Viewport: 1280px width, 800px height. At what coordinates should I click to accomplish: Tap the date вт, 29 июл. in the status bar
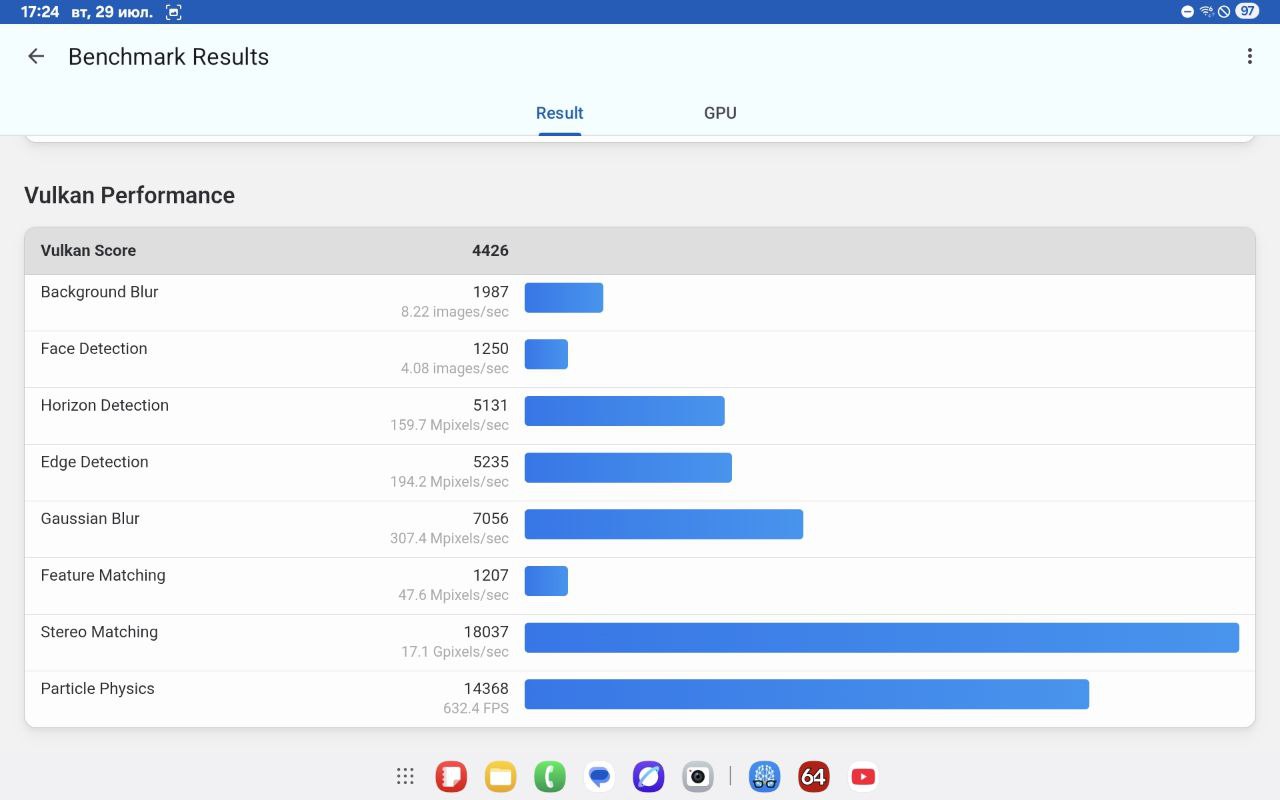[x=112, y=12]
